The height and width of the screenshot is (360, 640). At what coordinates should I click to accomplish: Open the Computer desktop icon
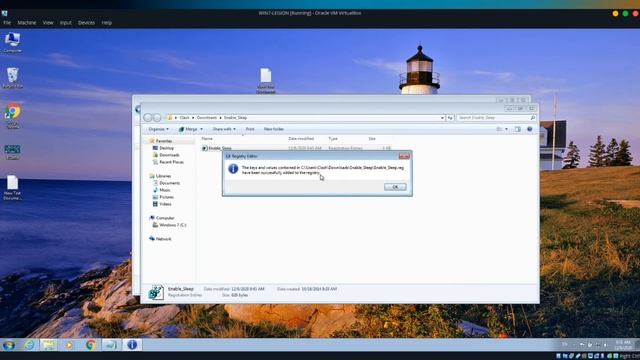pos(13,42)
